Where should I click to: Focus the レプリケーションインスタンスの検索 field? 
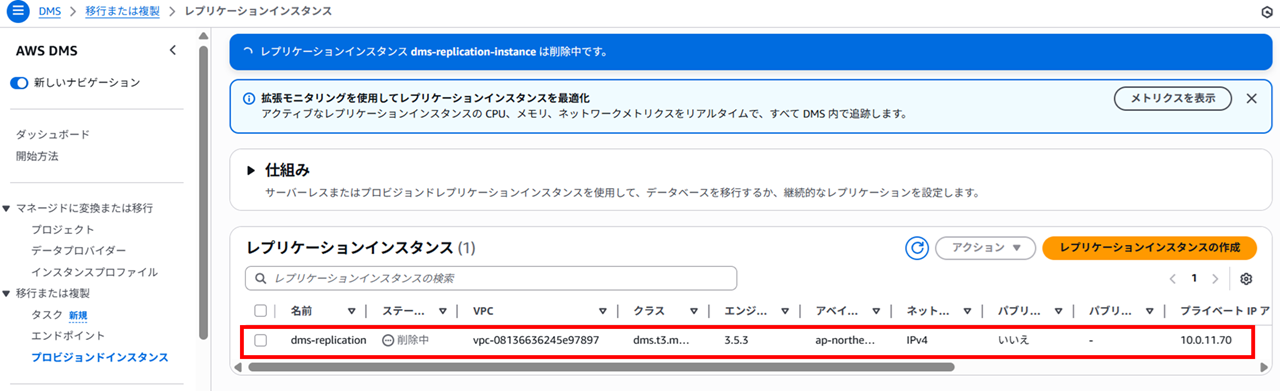(491, 278)
